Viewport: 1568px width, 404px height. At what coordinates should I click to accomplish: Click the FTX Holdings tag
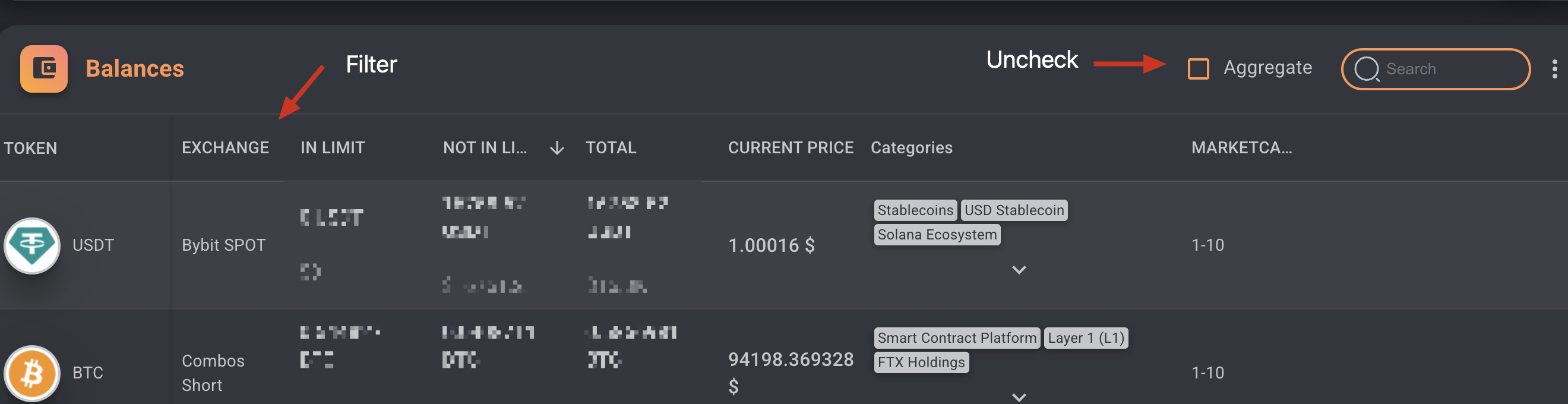pos(921,362)
